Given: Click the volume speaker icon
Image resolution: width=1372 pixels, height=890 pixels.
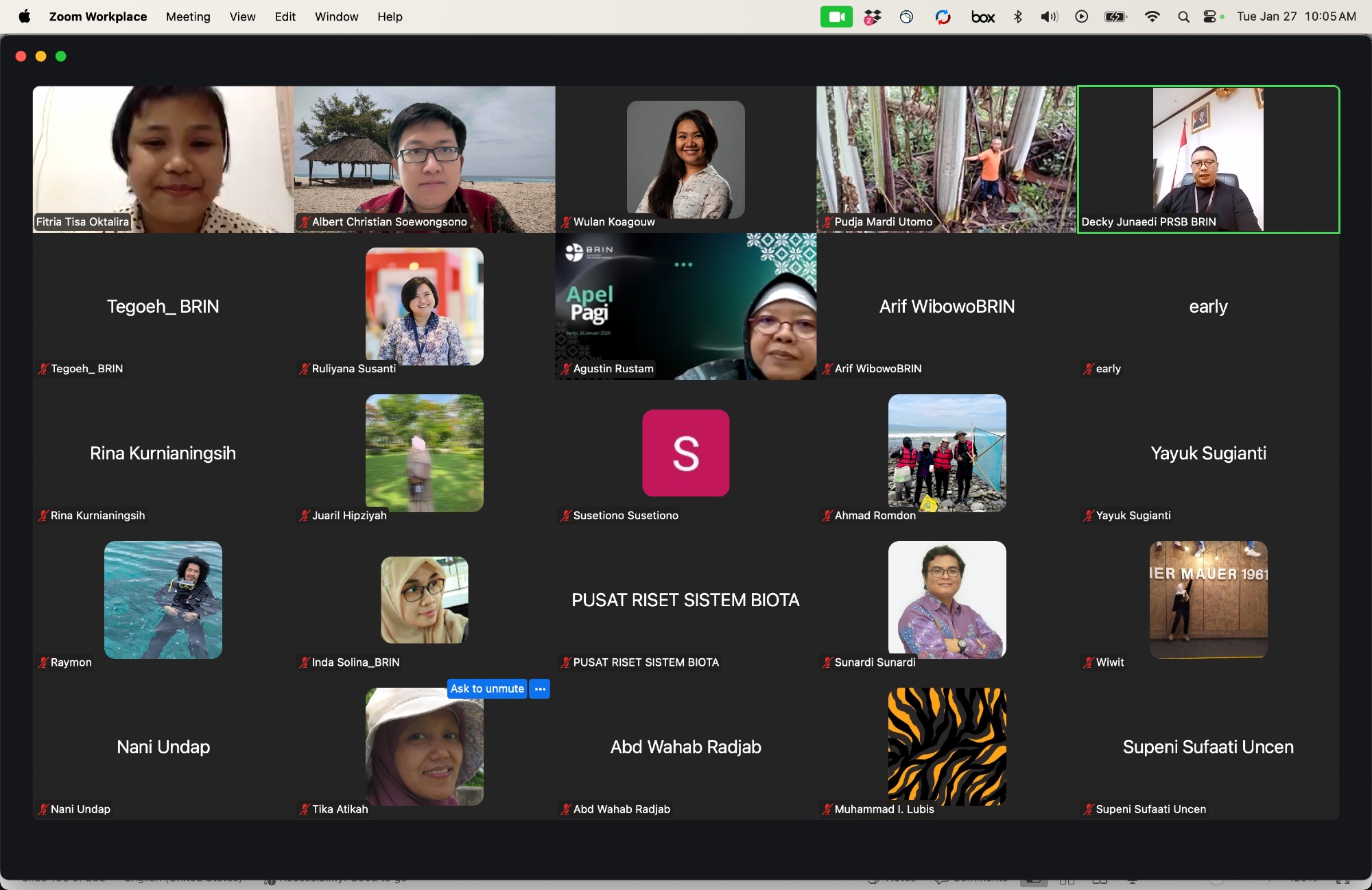Looking at the screenshot, I should [x=1049, y=17].
